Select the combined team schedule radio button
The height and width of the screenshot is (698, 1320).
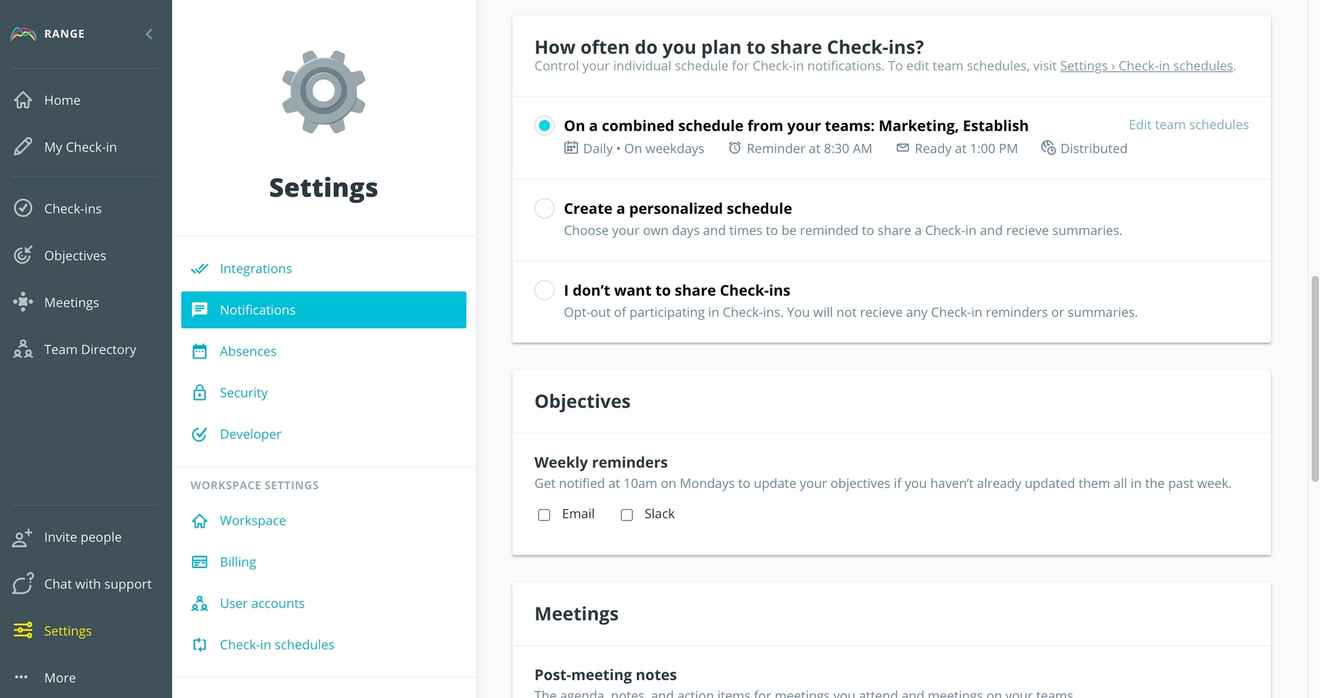(x=544, y=126)
